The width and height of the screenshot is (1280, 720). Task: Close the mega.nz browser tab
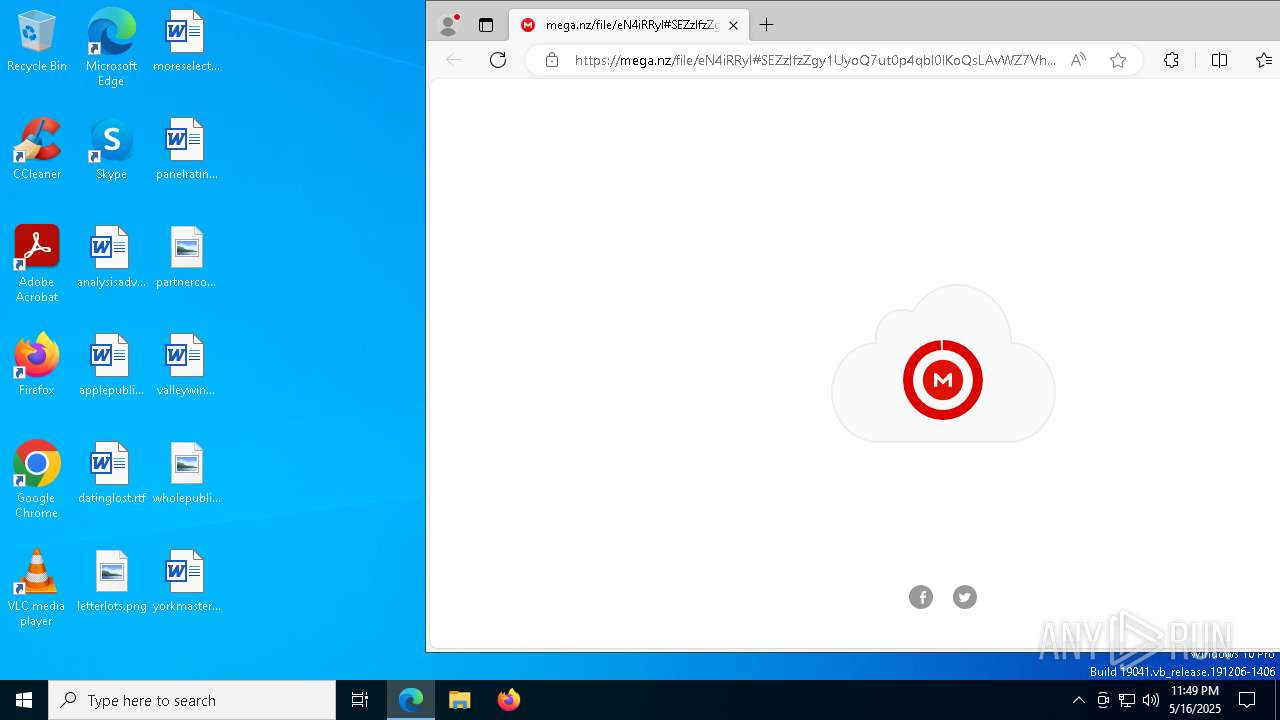(x=733, y=25)
